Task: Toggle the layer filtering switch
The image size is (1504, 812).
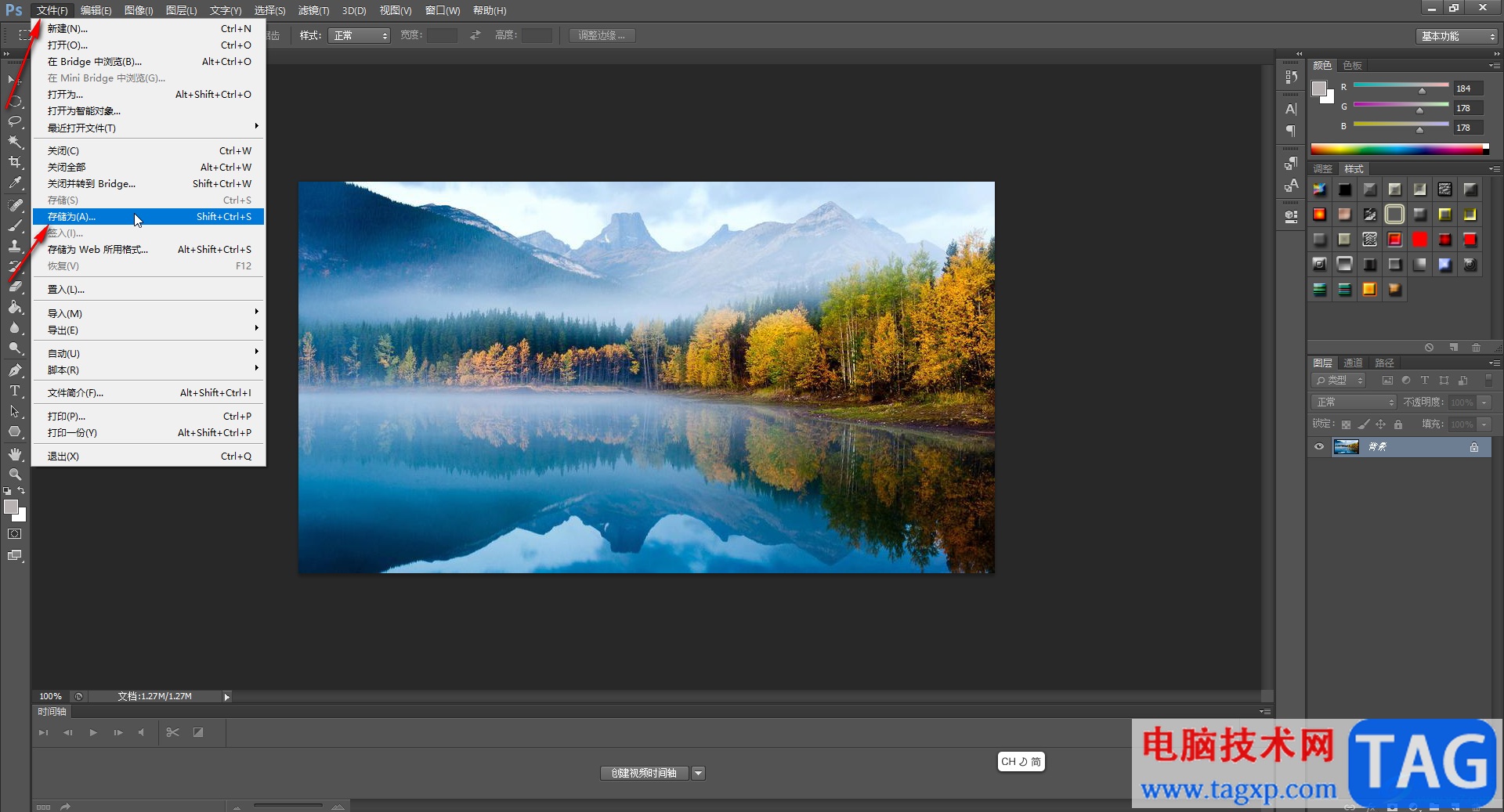Action: tap(1488, 381)
